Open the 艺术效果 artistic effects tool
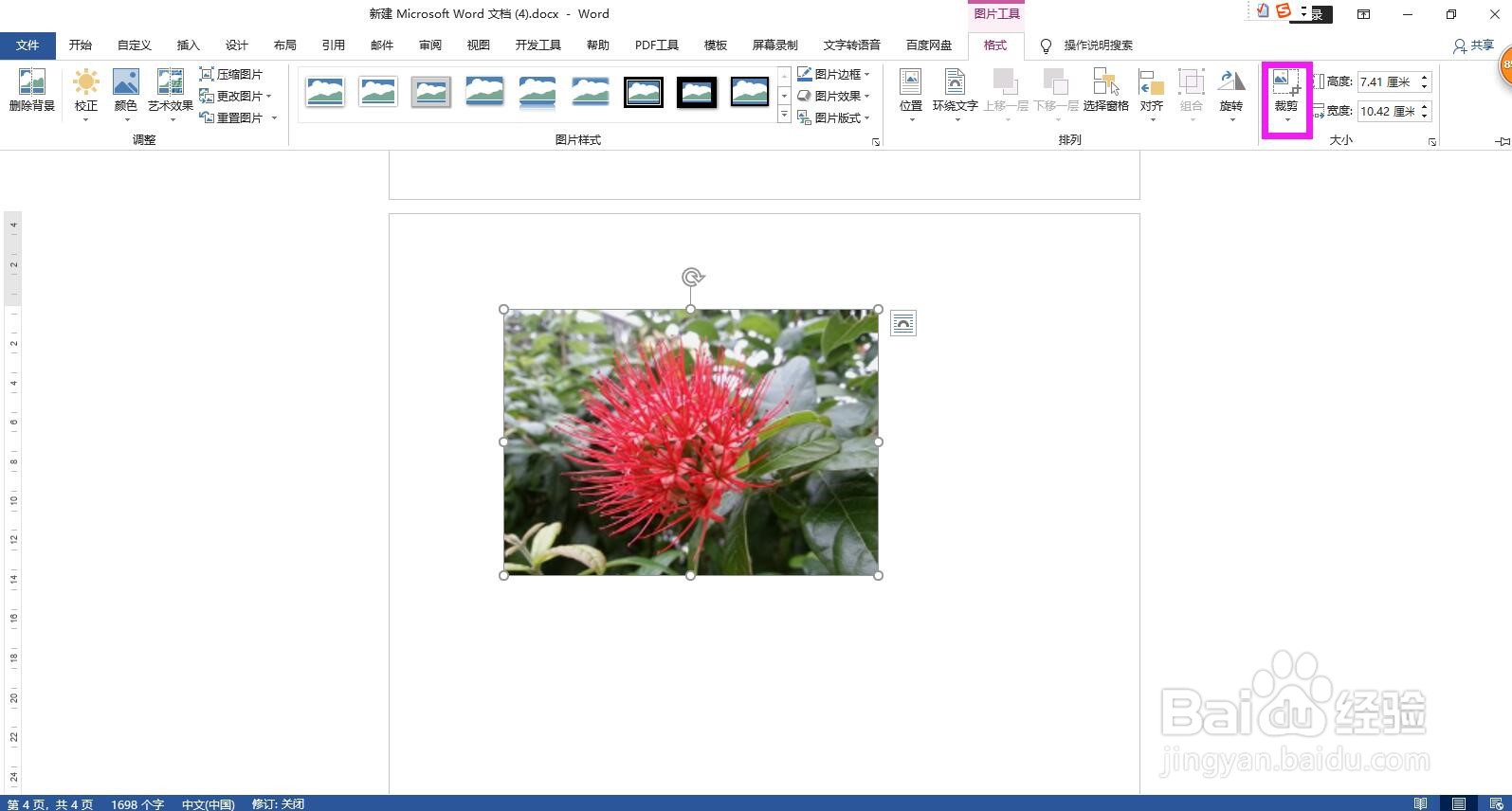The image size is (1512, 811). coord(171,93)
